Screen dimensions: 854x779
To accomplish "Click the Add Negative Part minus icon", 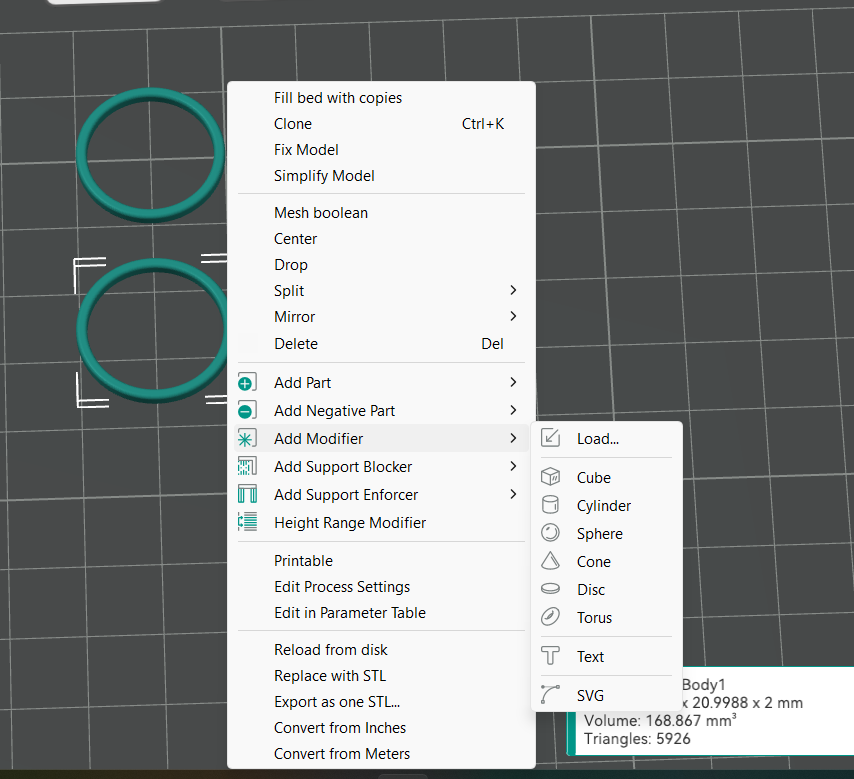I will click(x=247, y=411).
